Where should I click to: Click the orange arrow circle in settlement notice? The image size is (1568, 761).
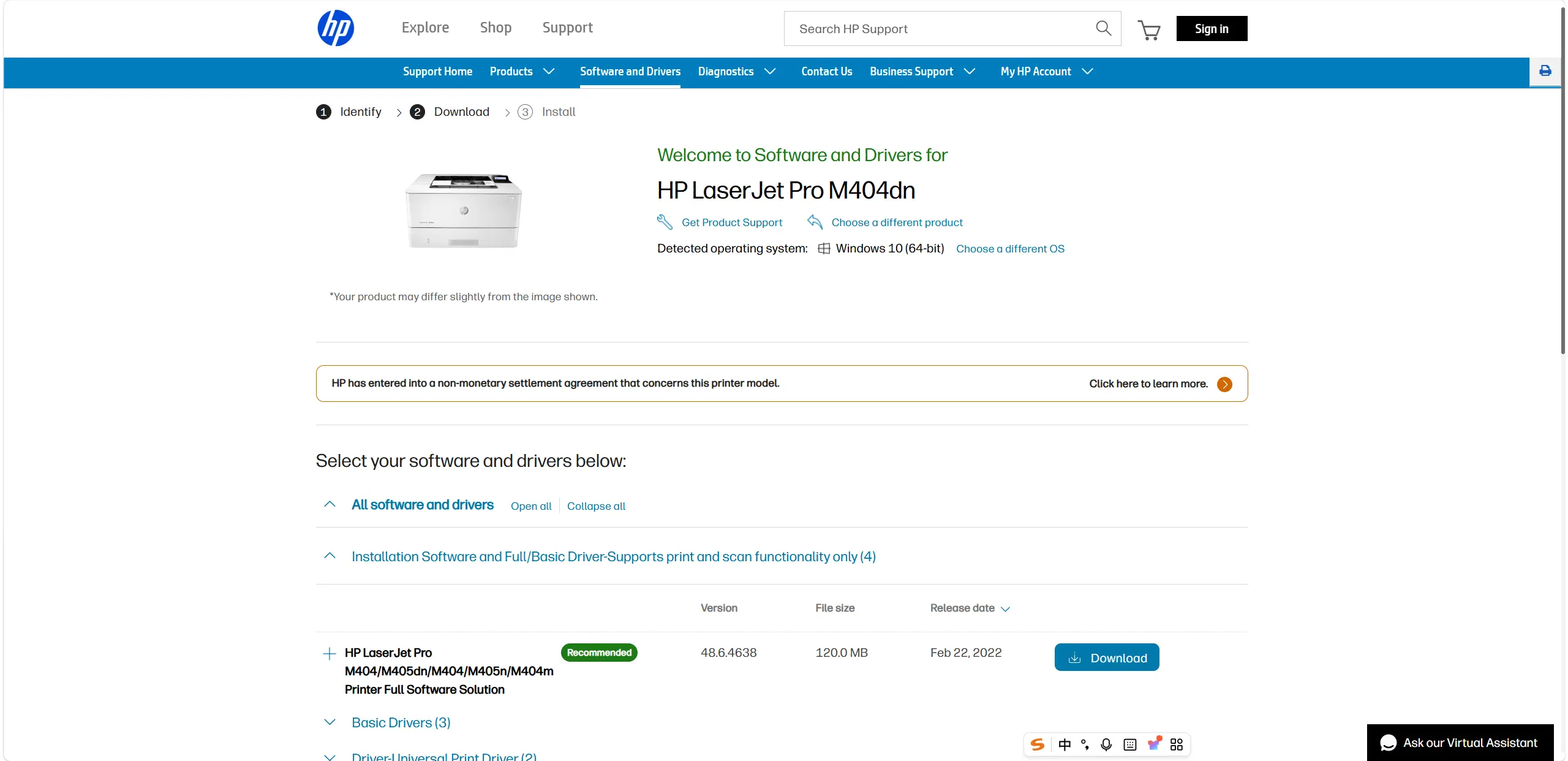[x=1224, y=384]
